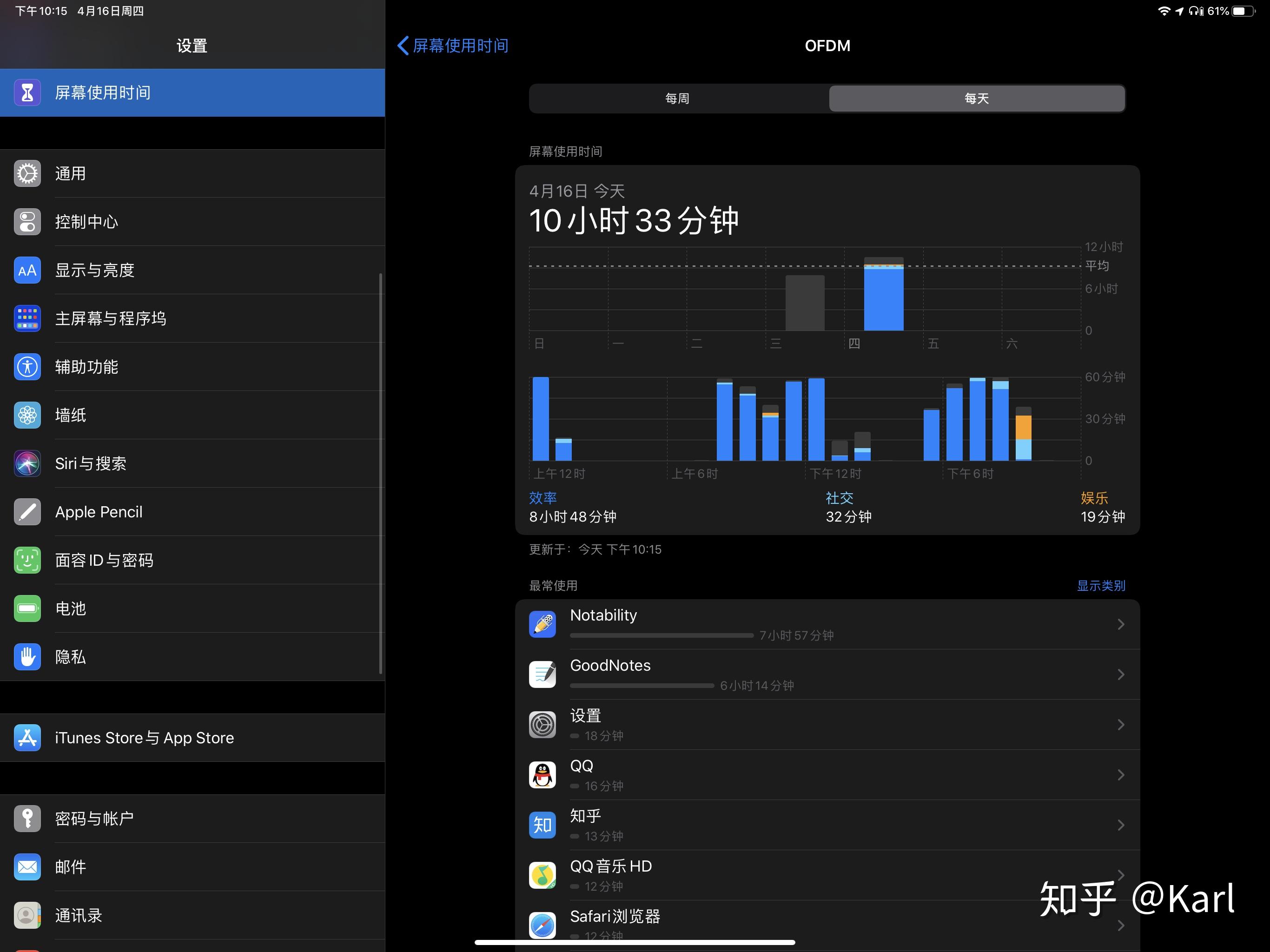Tap the 设置 sidebar header
This screenshot has height=952, width=1270.
pos(192,46)
